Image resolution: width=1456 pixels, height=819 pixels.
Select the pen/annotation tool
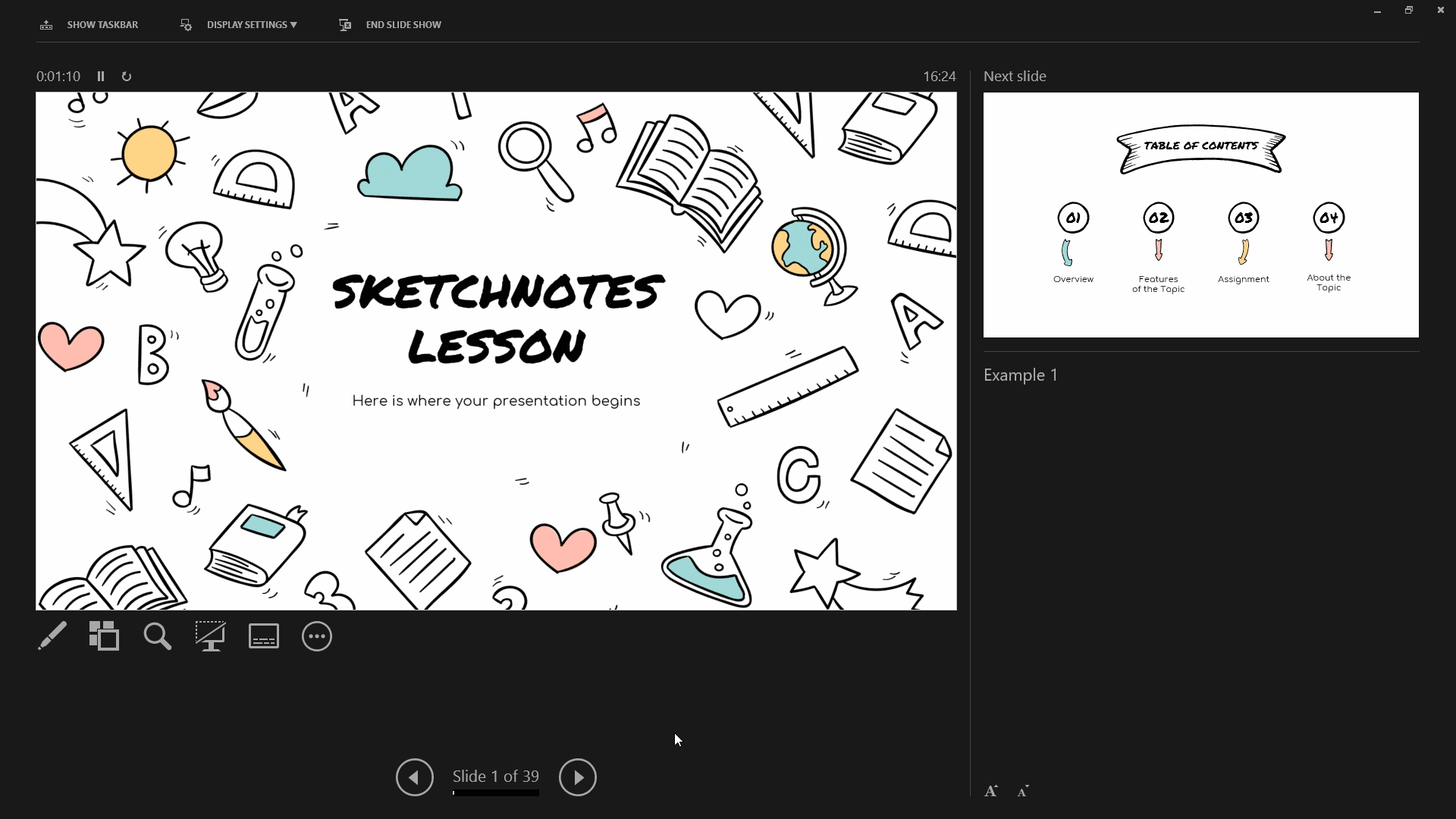52,637
